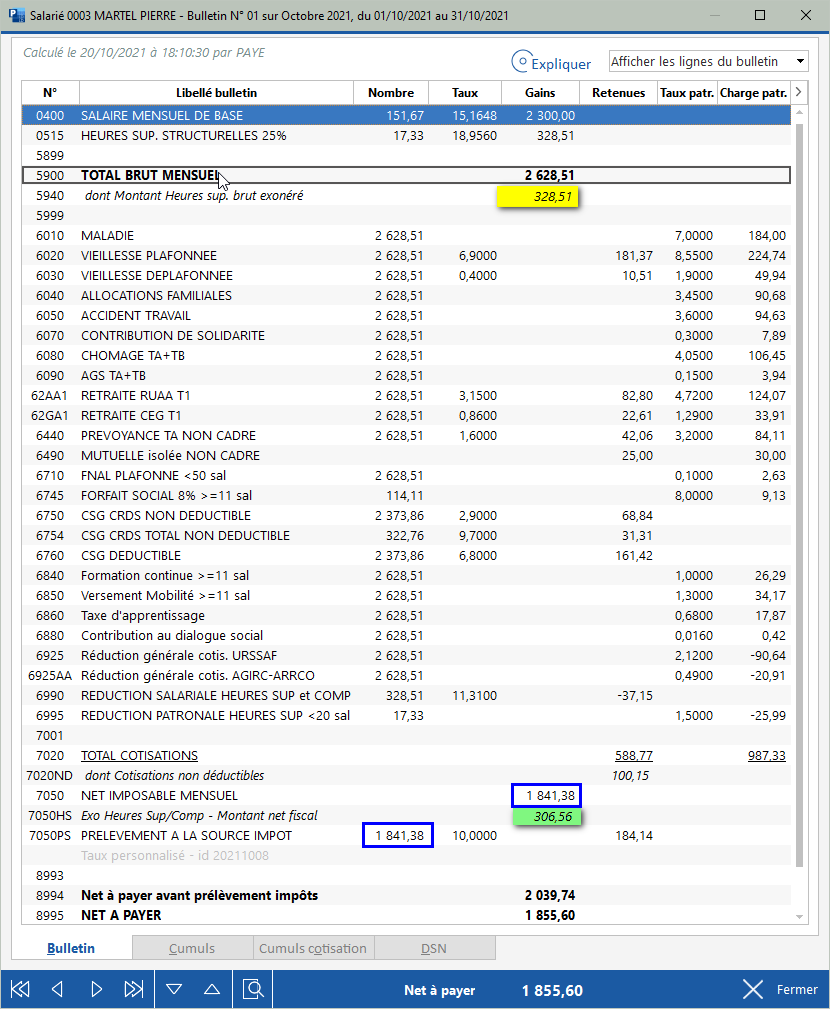The height and width of the screenshot is (1009, 830).
Task: Go to the last bulletin
Action: pos(134,989)
